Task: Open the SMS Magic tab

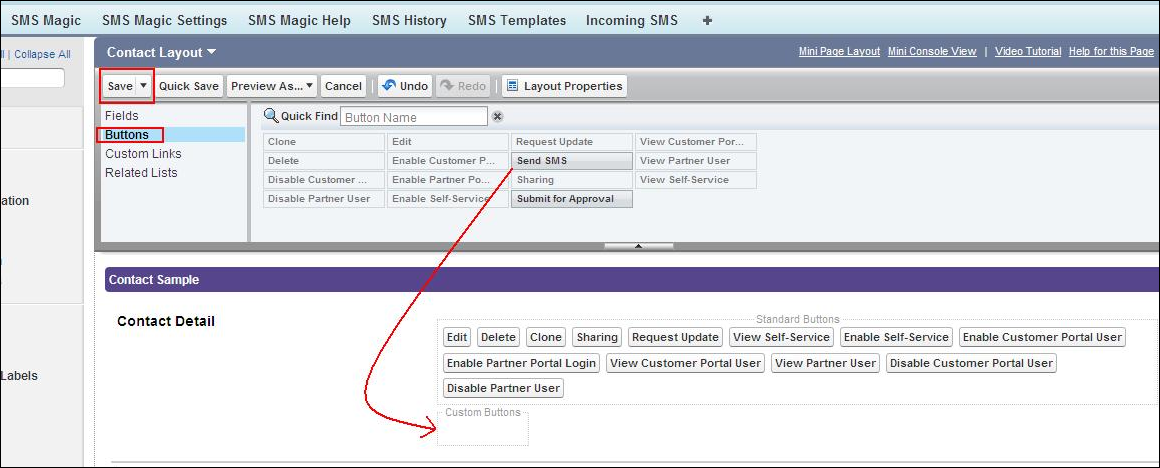Action: point(46,21)
